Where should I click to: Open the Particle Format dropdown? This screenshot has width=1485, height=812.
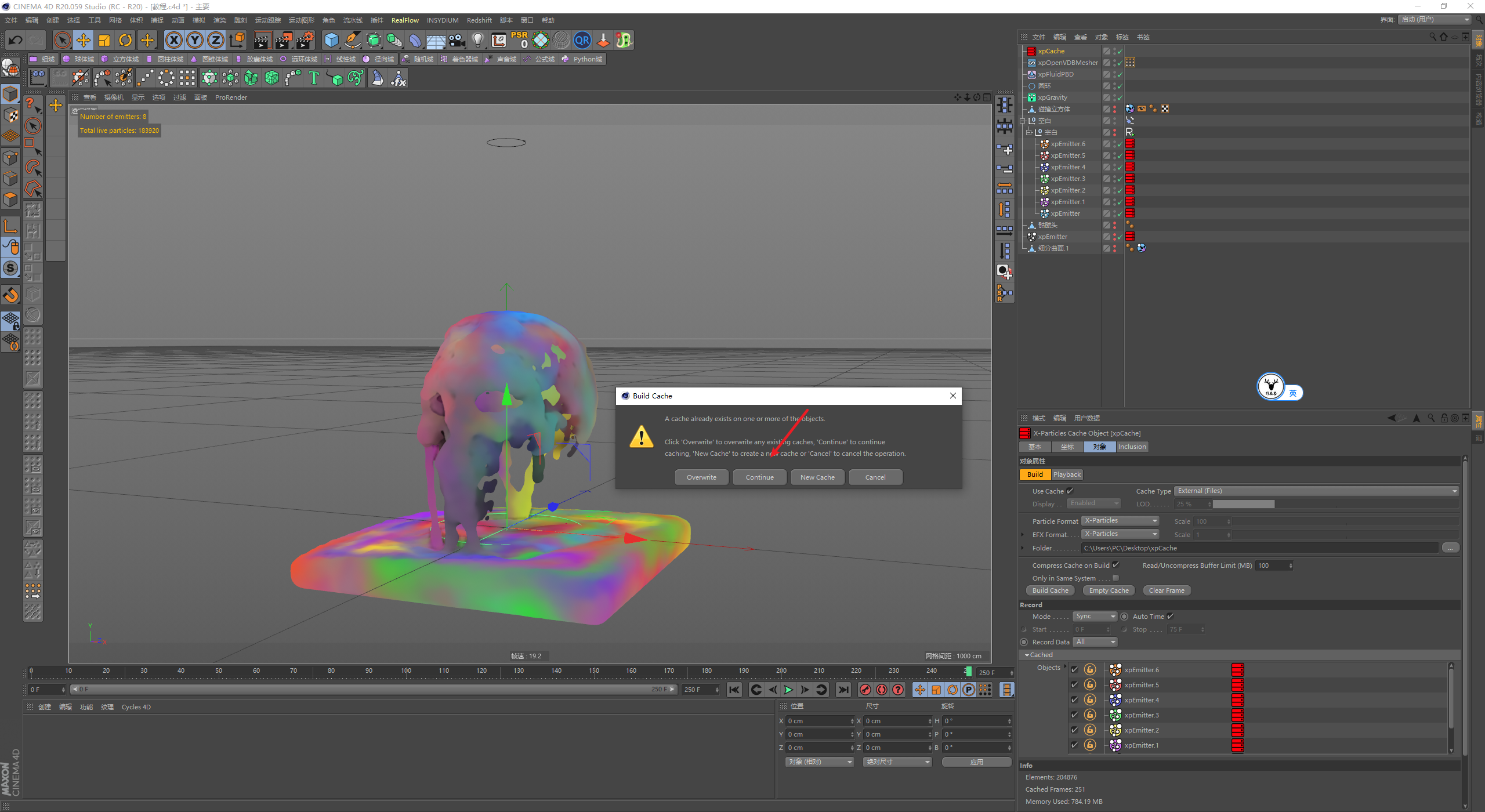point(1120,521)
